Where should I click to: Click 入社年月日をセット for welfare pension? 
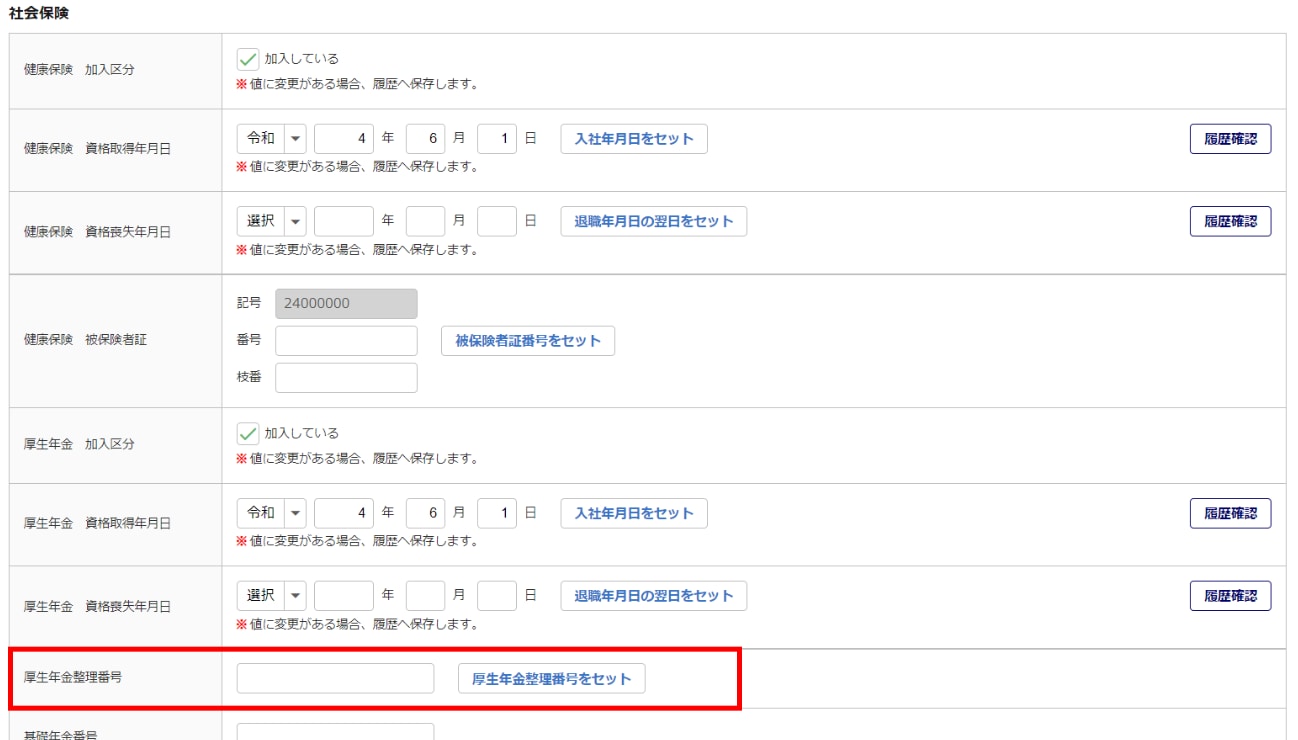coord(633,513)
